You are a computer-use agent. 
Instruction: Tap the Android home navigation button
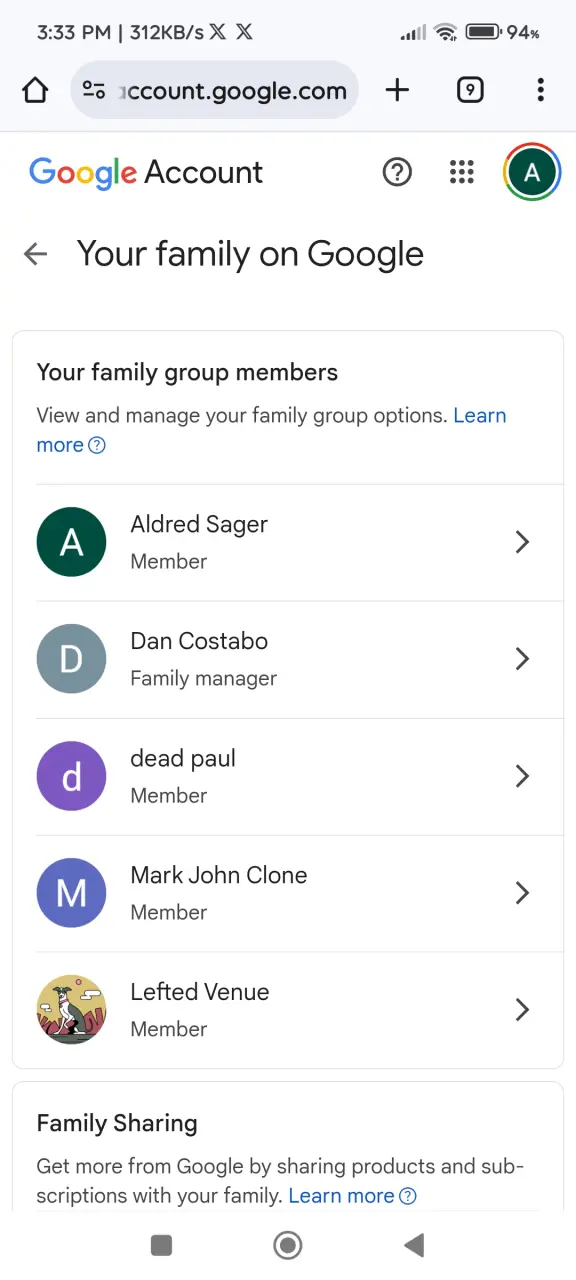click(288, 1245)
